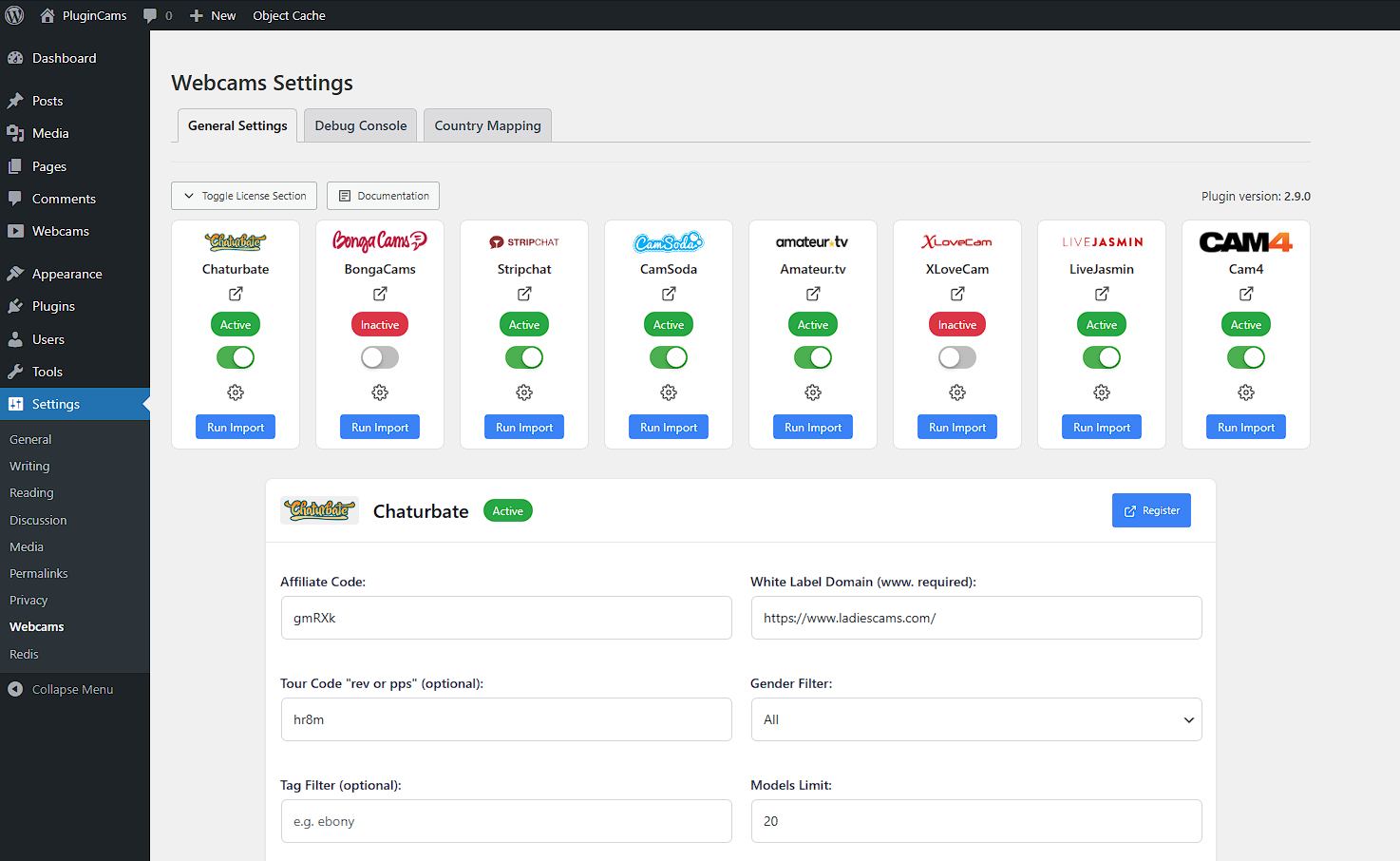This screenshot has width=1400, height=861.
Task: Switch to General Settings tab
Action: coord(237,125)
